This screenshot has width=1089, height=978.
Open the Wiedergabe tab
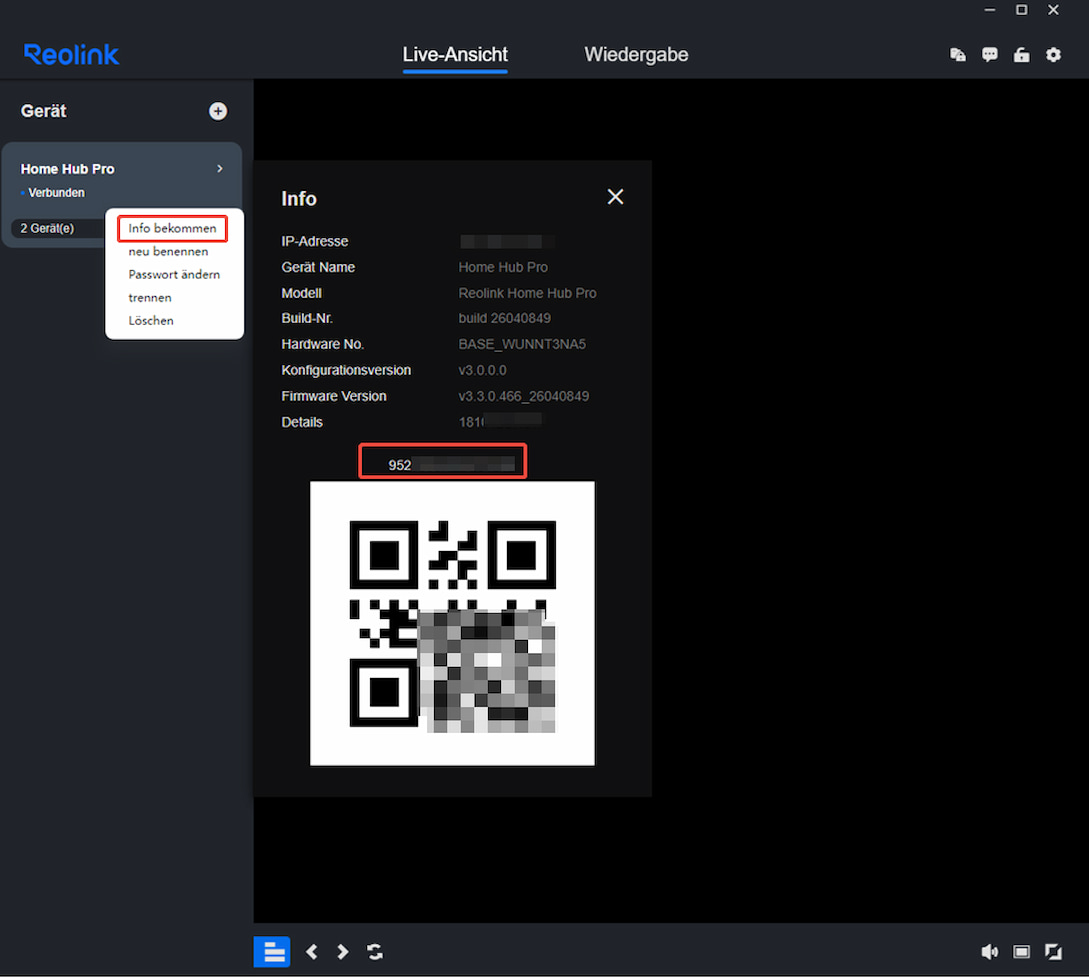point(636,54)
